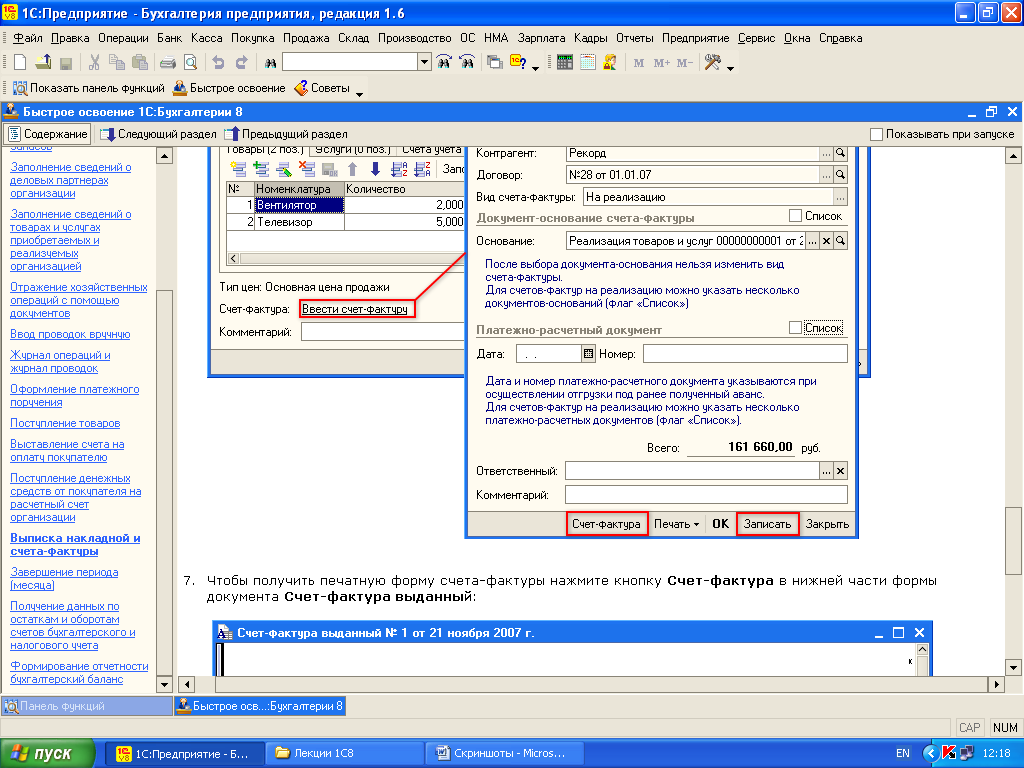
Task: Click the ellipsis selector for the Договор field
Action: tap(826, 175)
